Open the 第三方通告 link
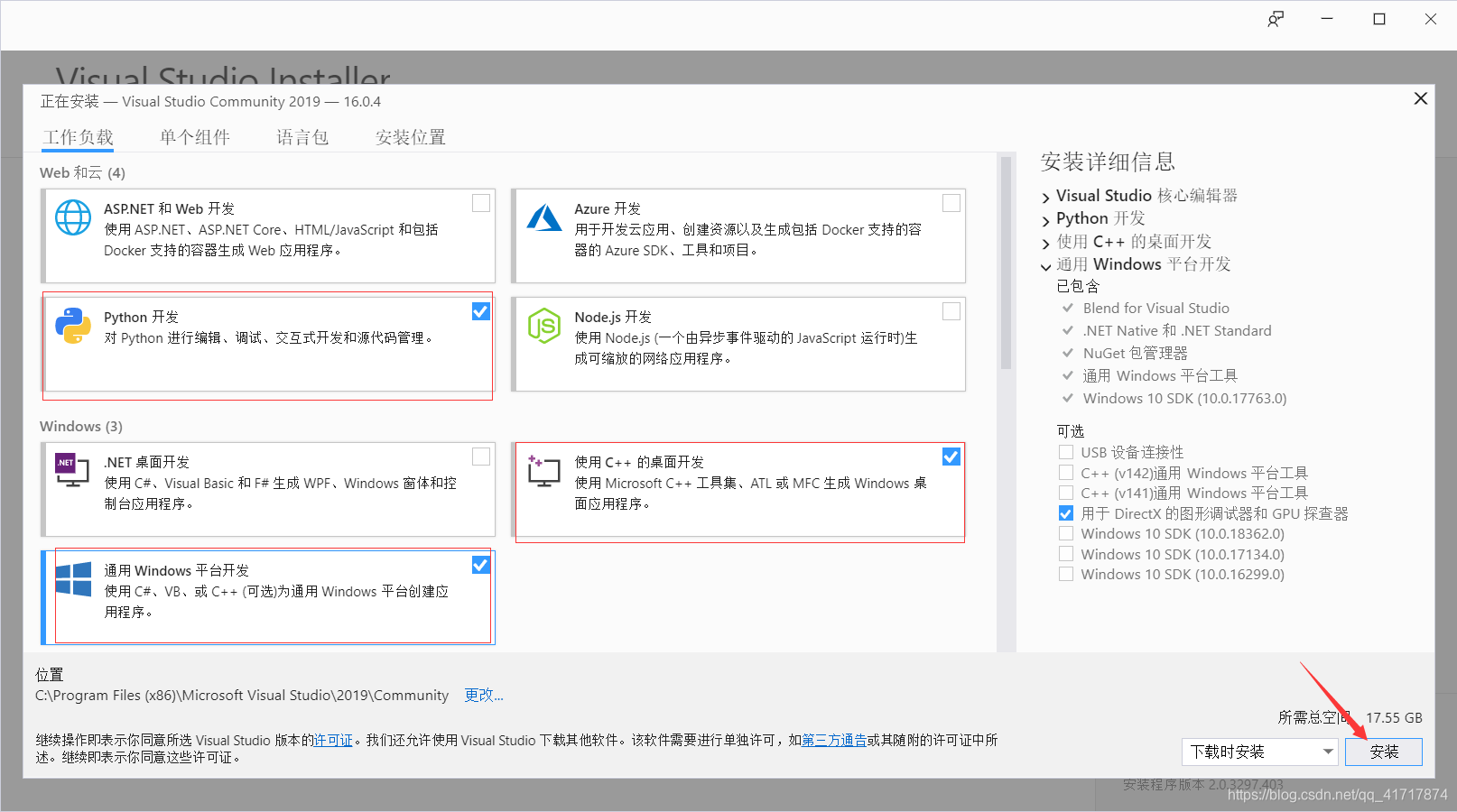 pyautogui.click(x=834, y=740)
